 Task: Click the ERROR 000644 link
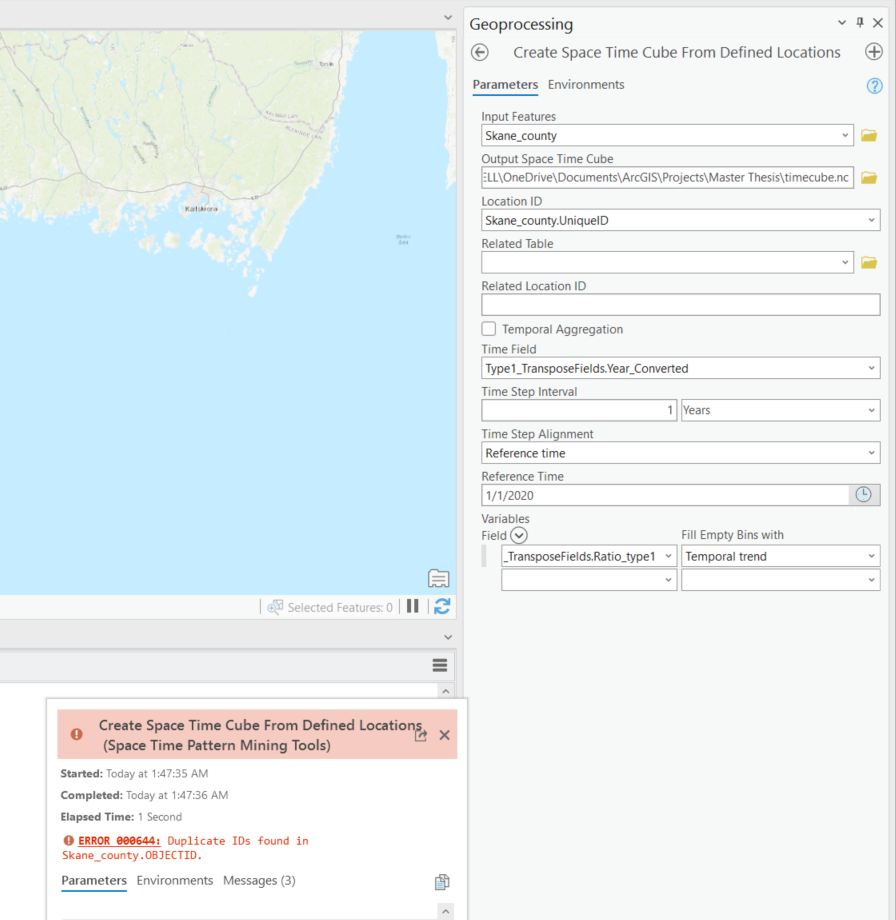116,840
